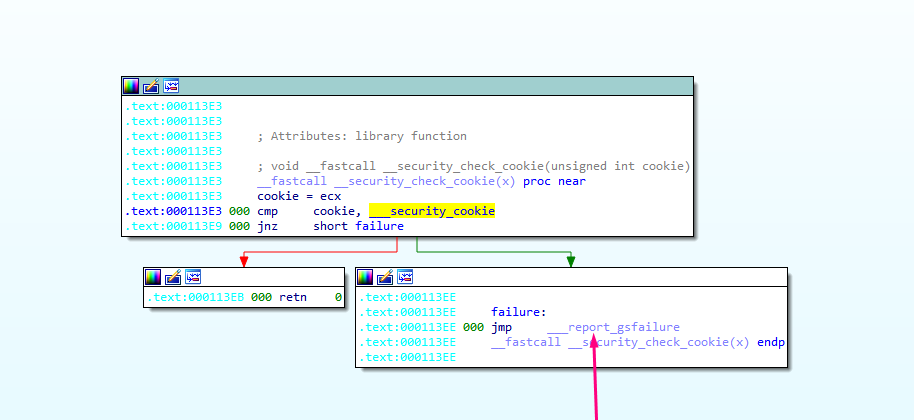This screenshot has width=914, height=420.
Task: Click the retn instruction
Action: [x=273, y=297]
